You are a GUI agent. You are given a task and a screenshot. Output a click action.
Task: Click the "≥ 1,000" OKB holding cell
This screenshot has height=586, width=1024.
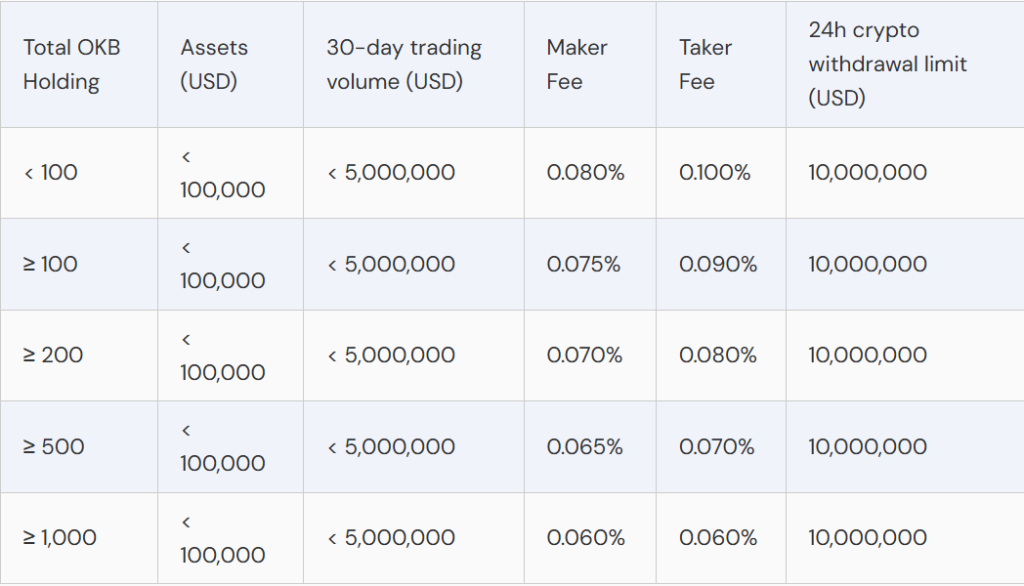point(60,538)
